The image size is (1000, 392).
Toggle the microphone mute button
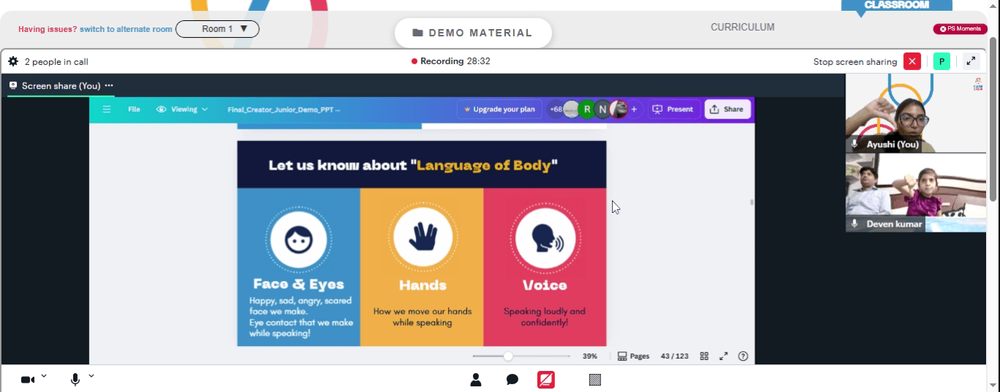[x=75, y=380]
